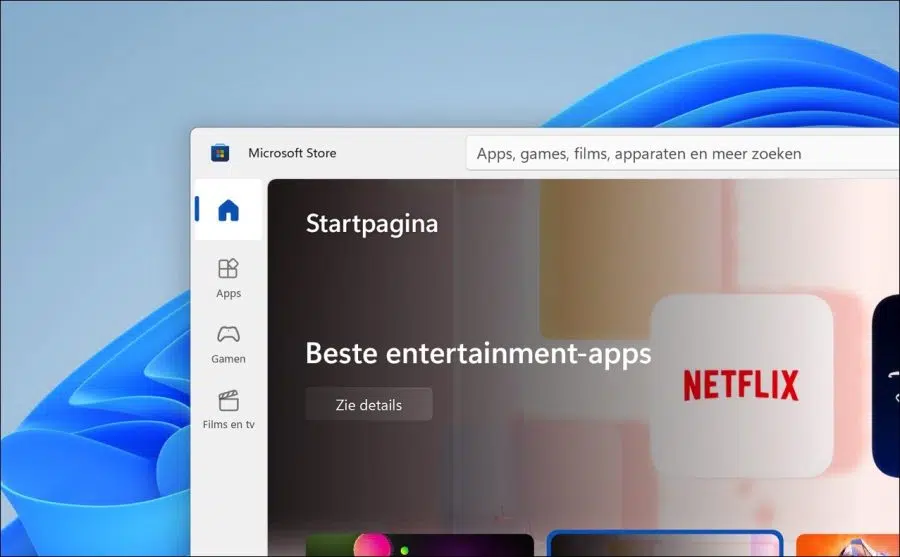Open the Home tab in the sidebar
The width and height of the screenshot is (900, 557).
[228, 210]
